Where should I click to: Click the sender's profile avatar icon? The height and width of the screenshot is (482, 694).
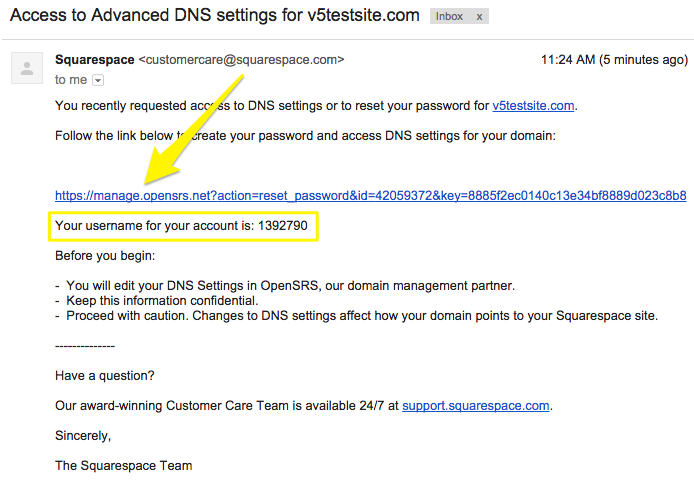click(24, 68)
